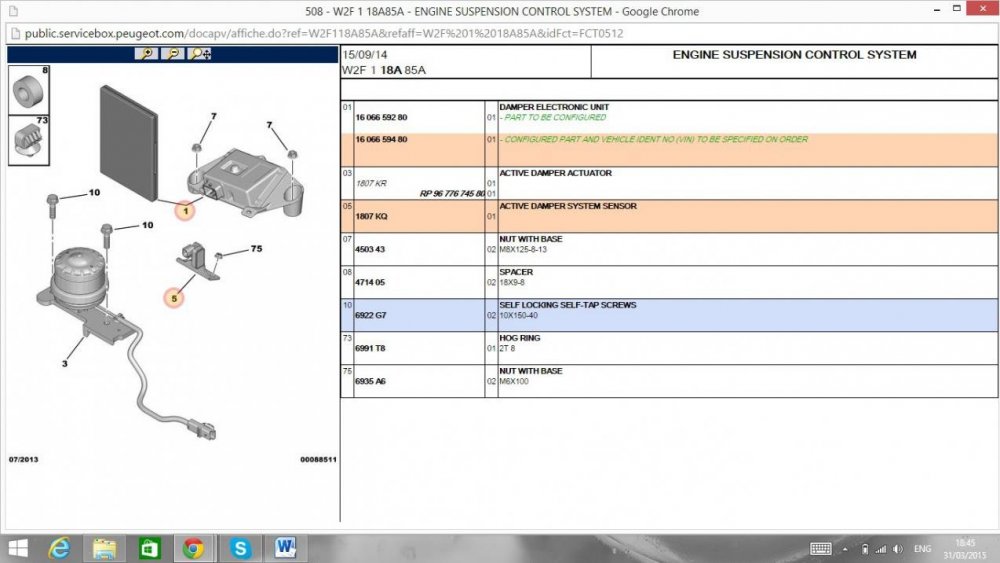The image size is (1000, 563).
Task: Click callout 3 label on the damper actuator
Action: (x=64, y=363)
